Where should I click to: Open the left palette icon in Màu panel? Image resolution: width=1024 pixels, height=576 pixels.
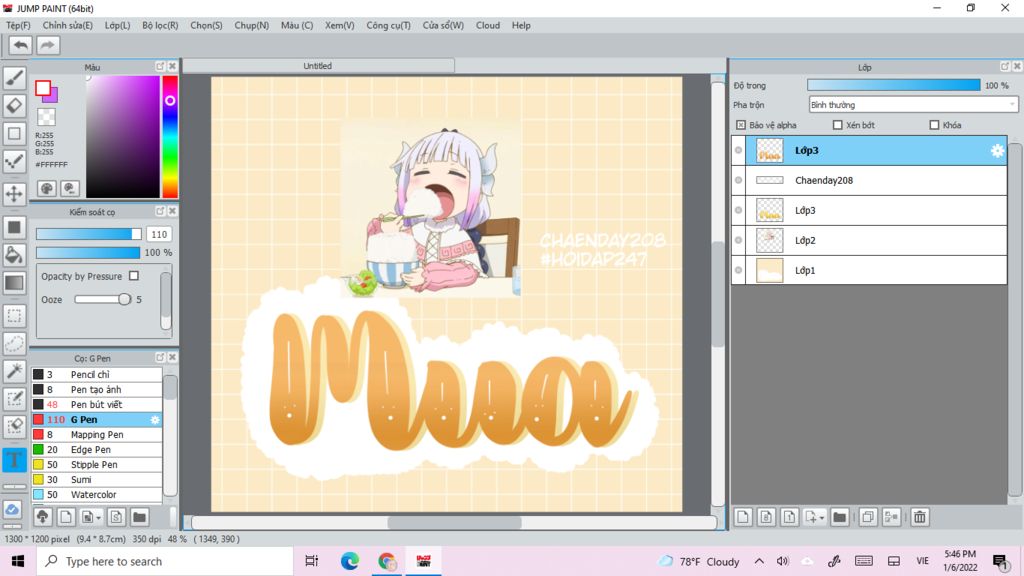[x=46, y=189]
